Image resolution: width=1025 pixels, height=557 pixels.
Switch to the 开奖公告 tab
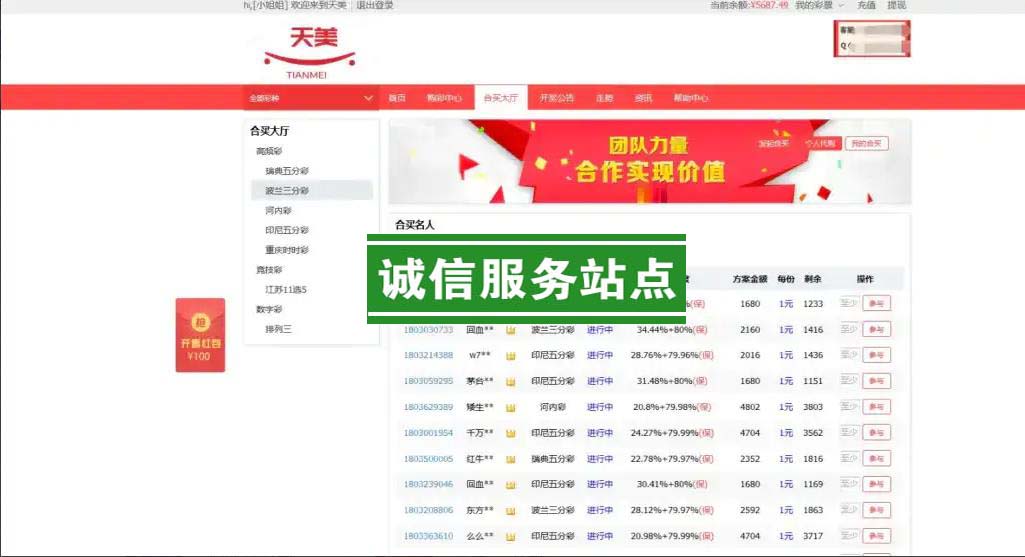[x=557, y=98]
